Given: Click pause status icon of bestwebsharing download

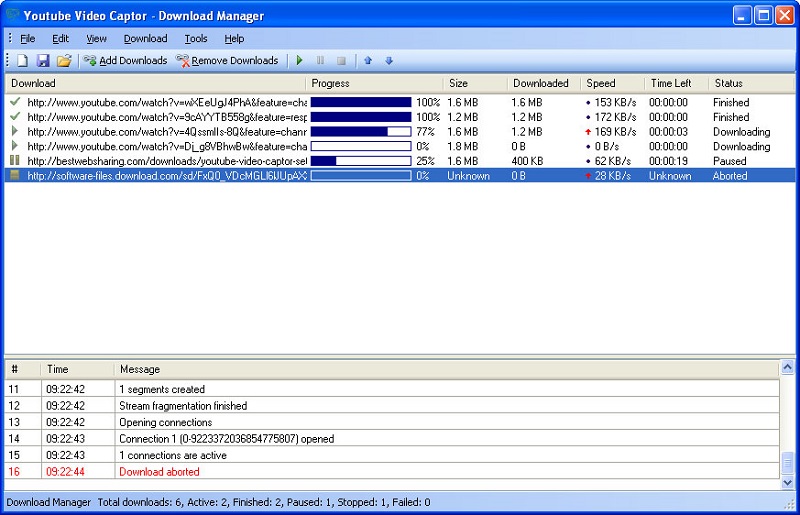Looking at the screenshot, I should click(x=15, y=160).
